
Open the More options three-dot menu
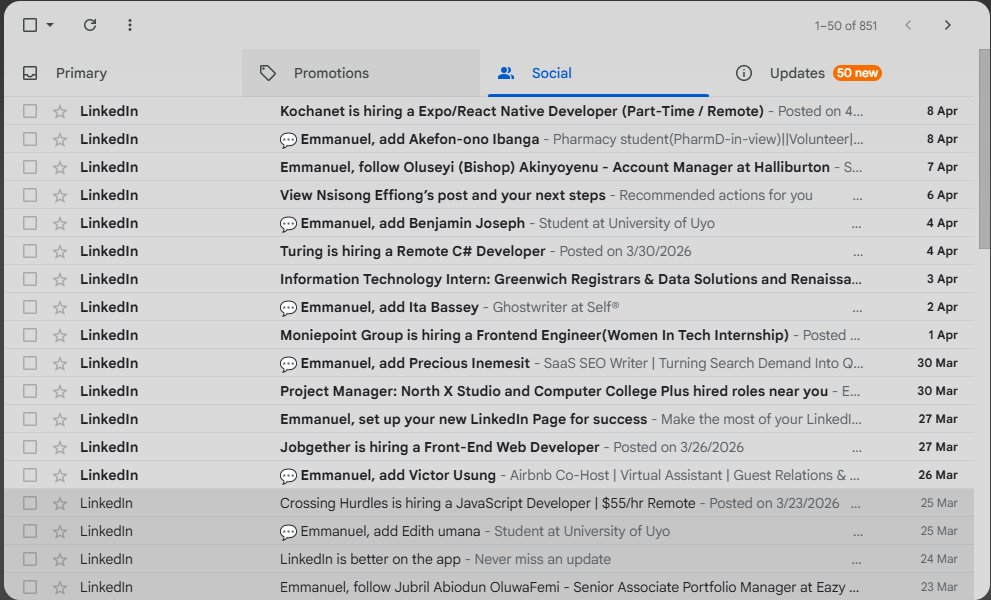(x=130, y=25)
